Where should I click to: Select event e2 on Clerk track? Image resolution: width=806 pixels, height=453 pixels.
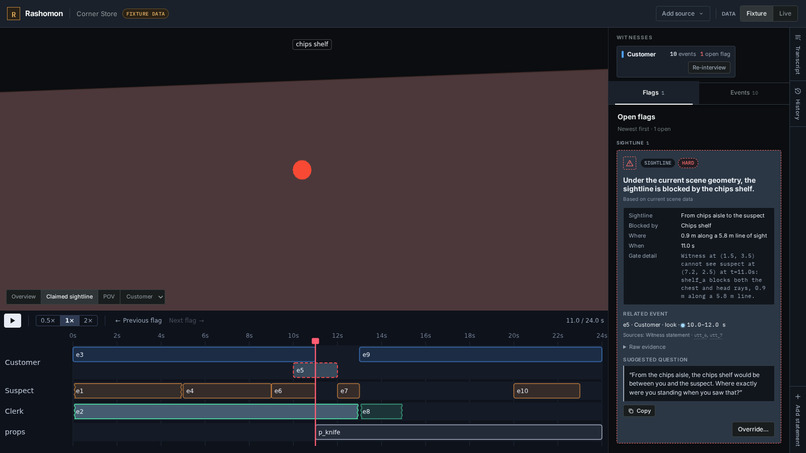216,411
